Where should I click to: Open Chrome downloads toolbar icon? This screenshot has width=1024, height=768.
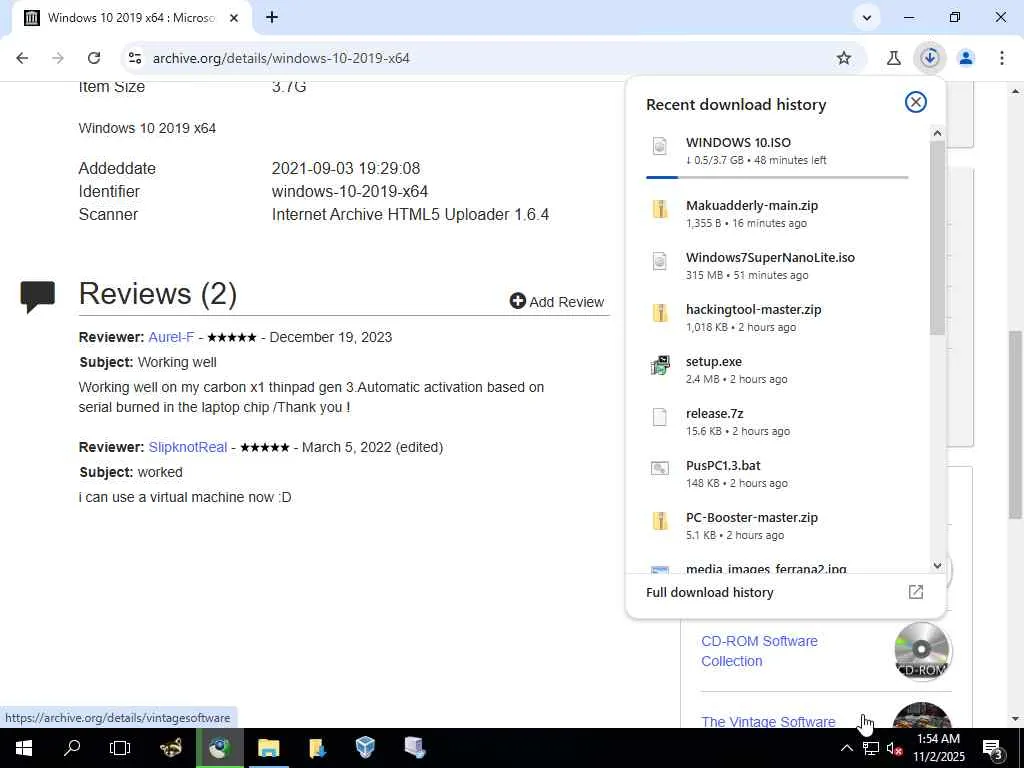click(929, 58)
